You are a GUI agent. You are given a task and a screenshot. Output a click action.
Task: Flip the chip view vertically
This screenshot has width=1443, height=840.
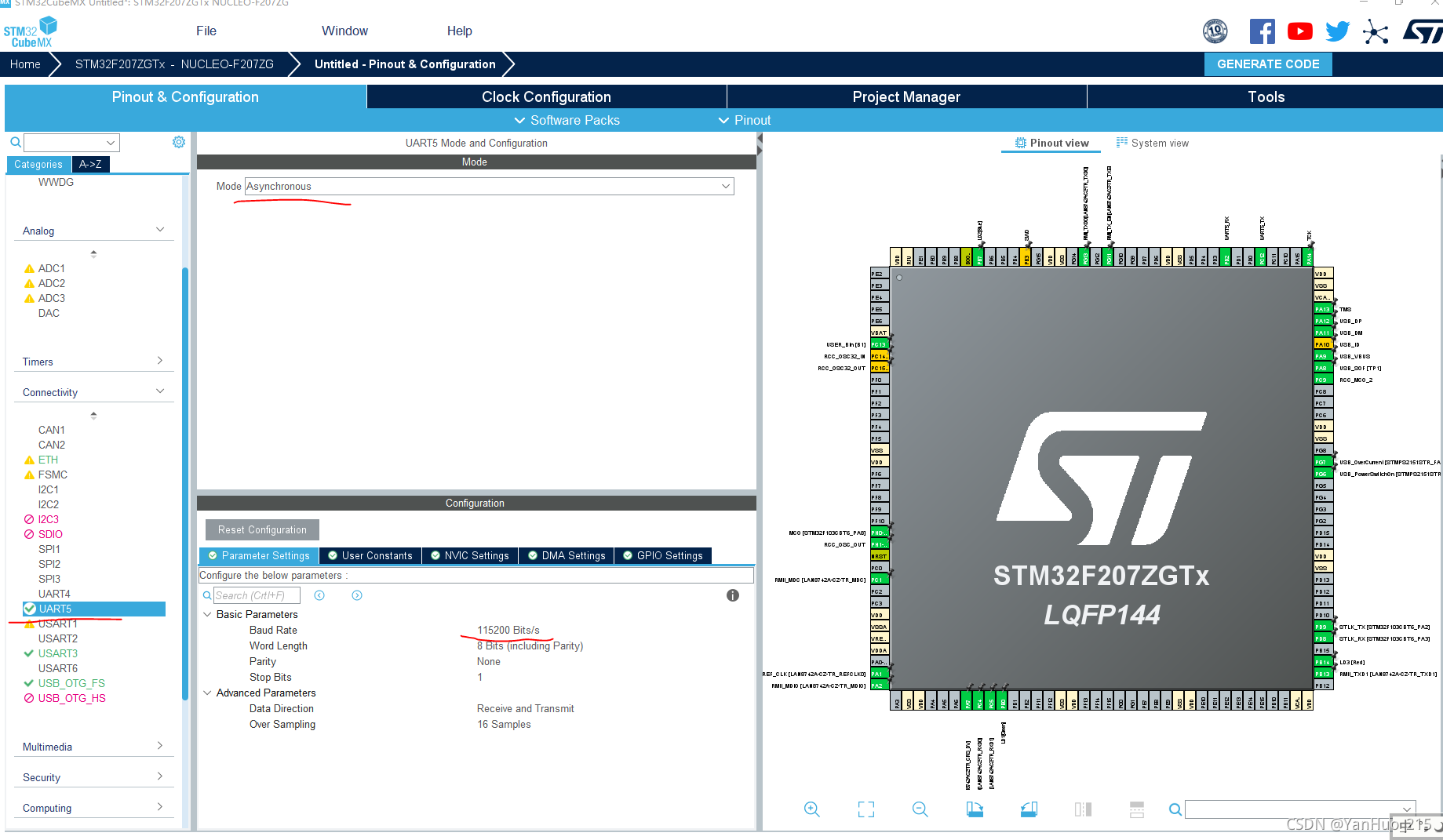point(1137,809)
